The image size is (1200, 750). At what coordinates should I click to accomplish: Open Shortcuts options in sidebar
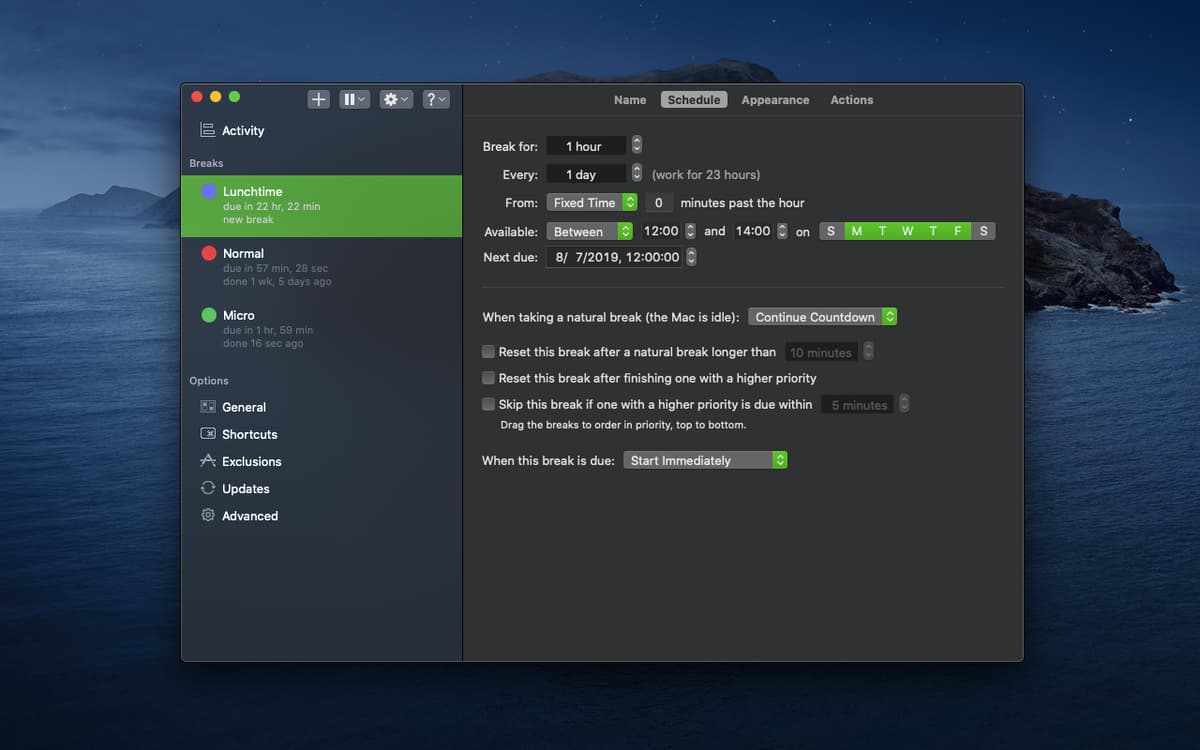(x=249, y=434)
